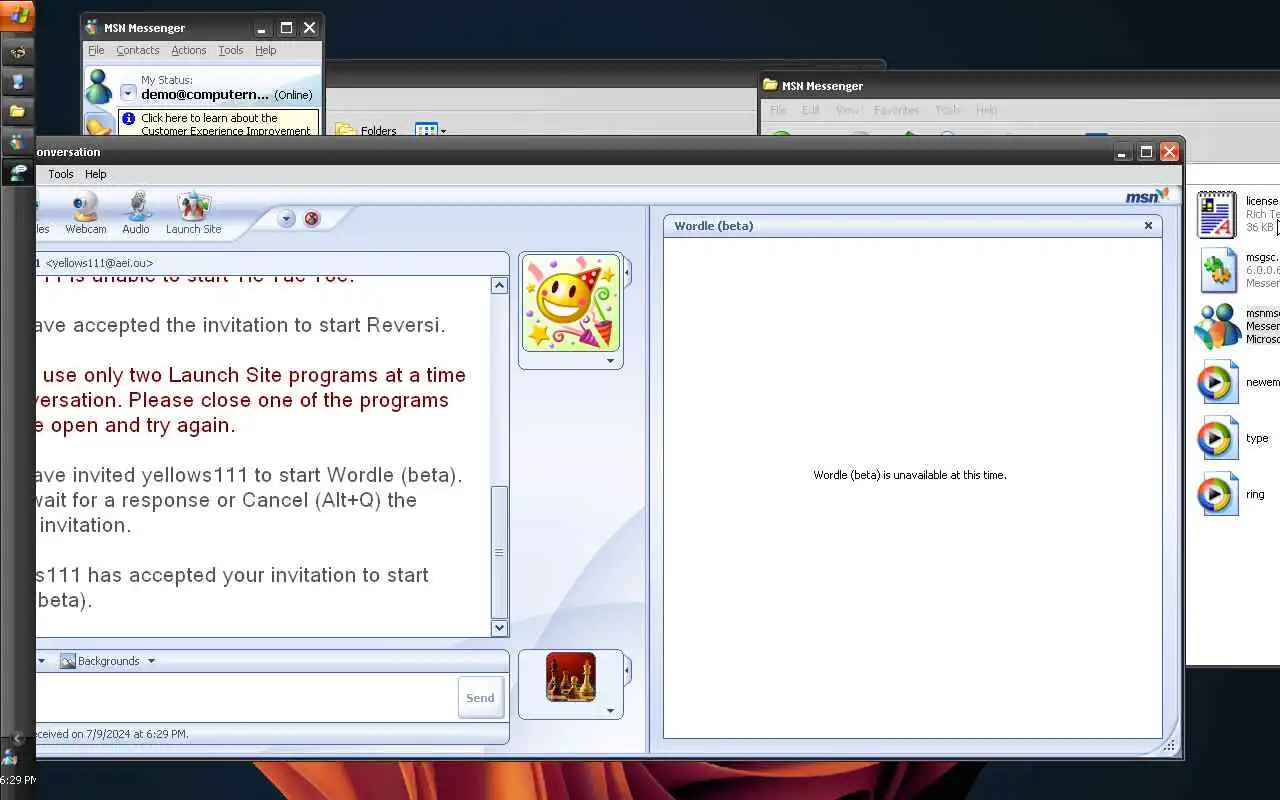Screen dimensions: 1280x800
Task: Open Tools menu in MSN Messenger window
Action: coord(231,50)
